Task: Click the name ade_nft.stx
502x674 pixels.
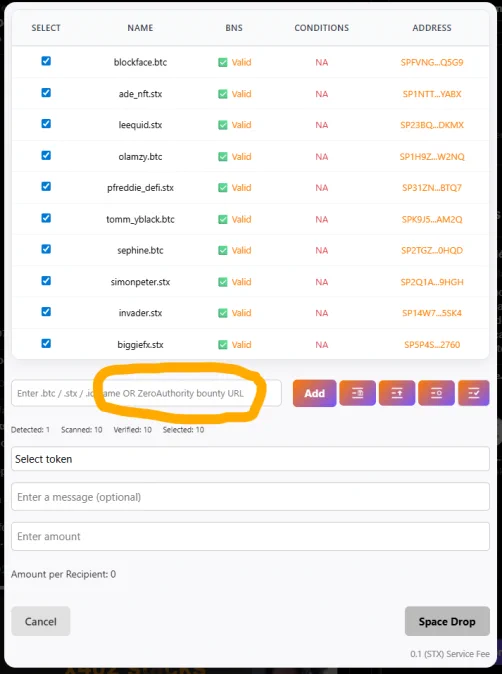Action: pos(140,94)
